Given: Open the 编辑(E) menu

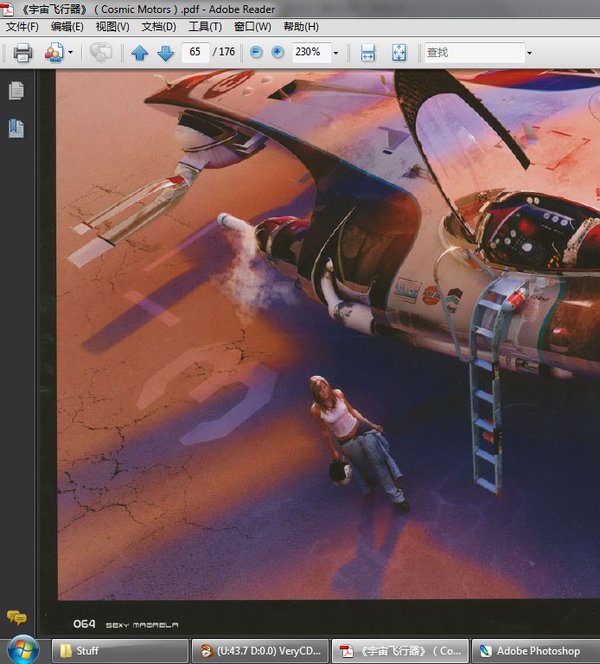Looking at the screenshot, I should (x=67, y=27).
